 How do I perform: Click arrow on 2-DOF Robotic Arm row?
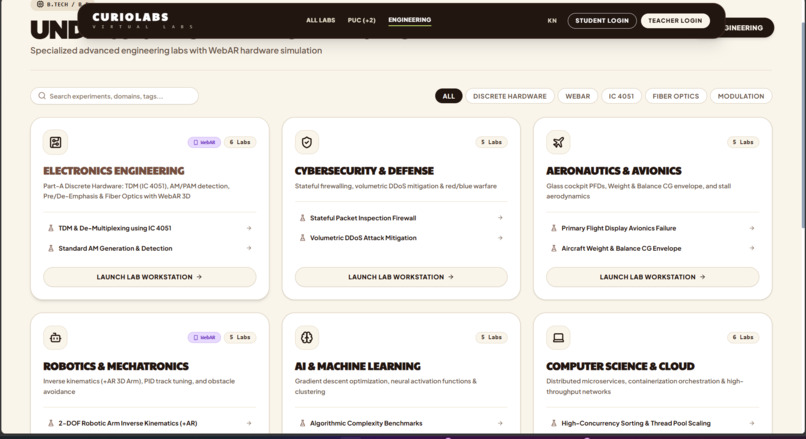pos(249,424)
